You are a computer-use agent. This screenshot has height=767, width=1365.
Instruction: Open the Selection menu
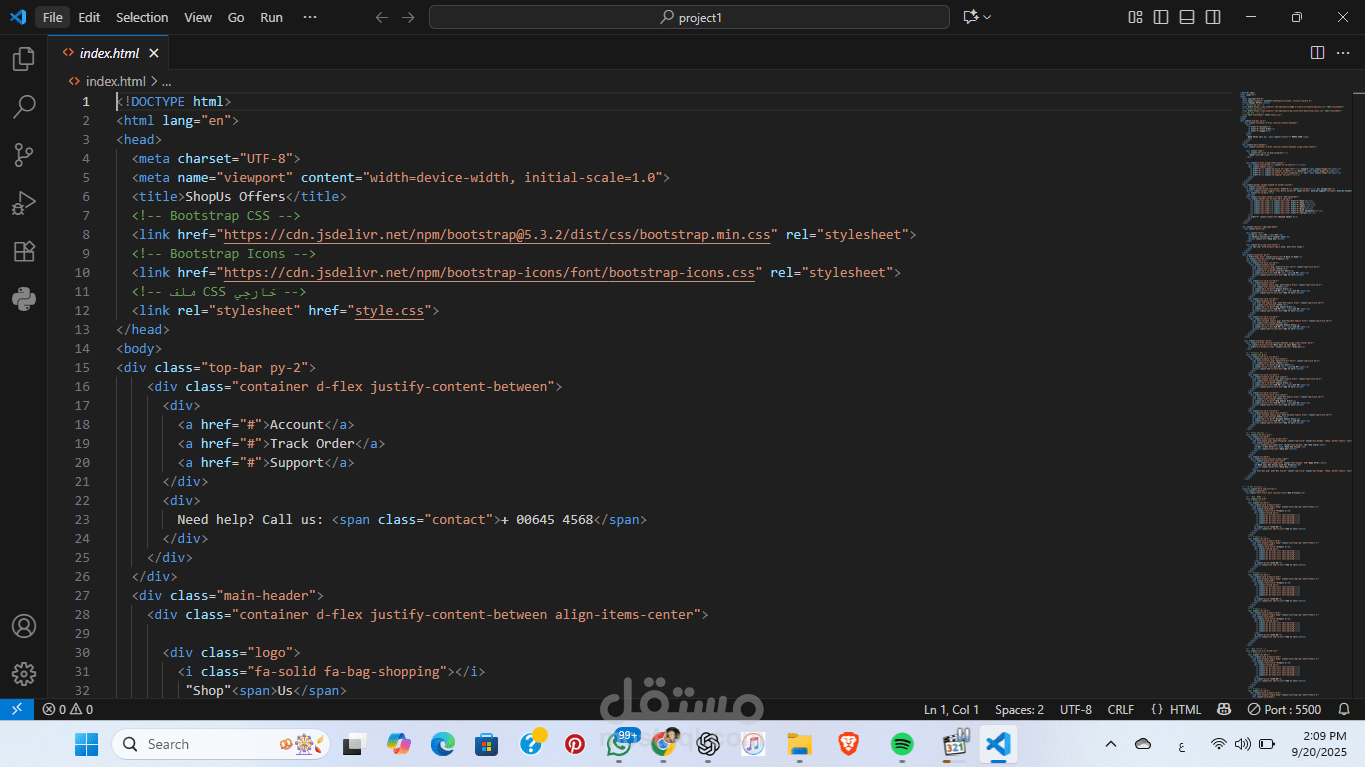[142, 17]
